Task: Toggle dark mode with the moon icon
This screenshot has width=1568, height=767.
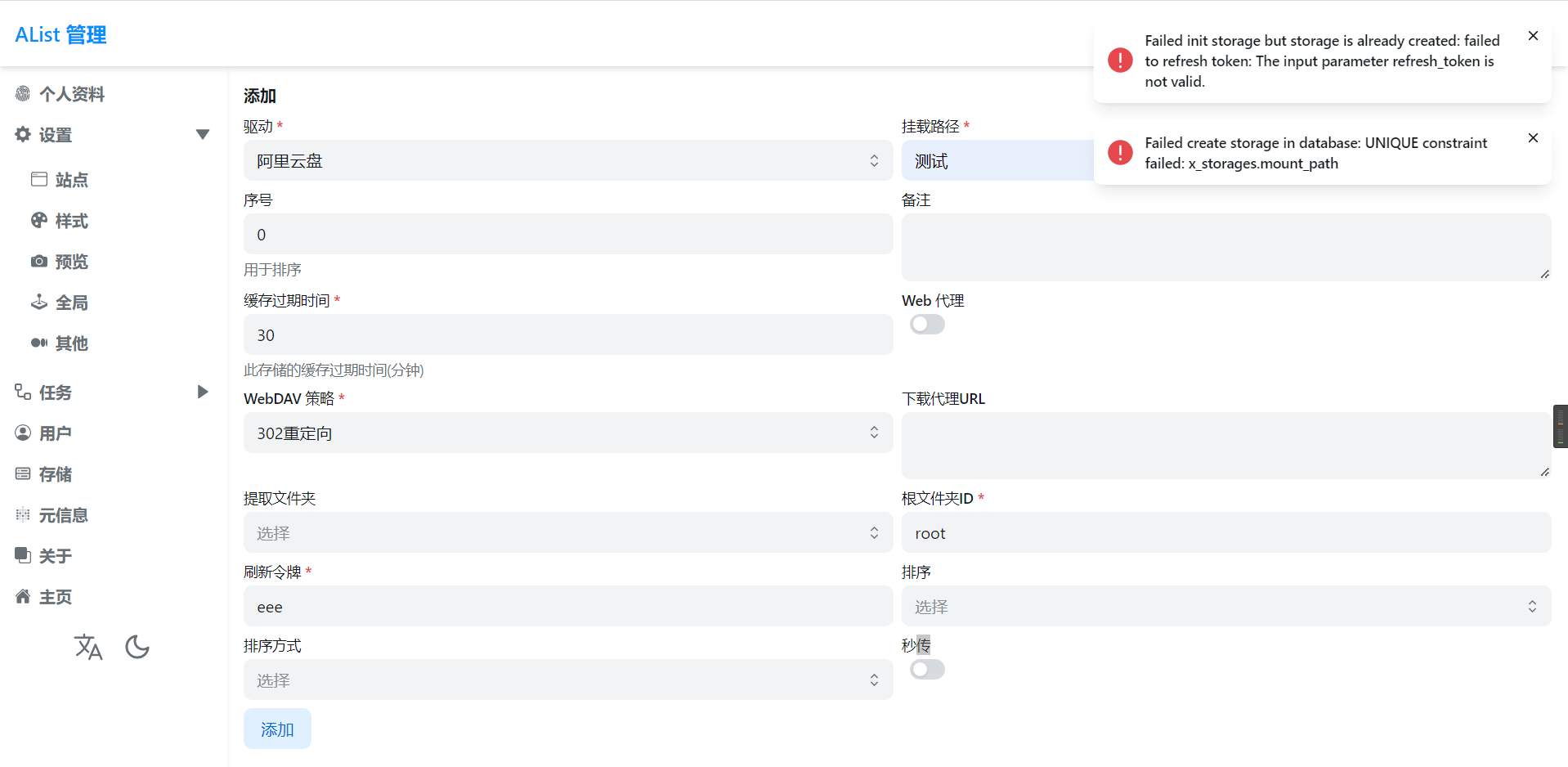Action: (137, 647)
